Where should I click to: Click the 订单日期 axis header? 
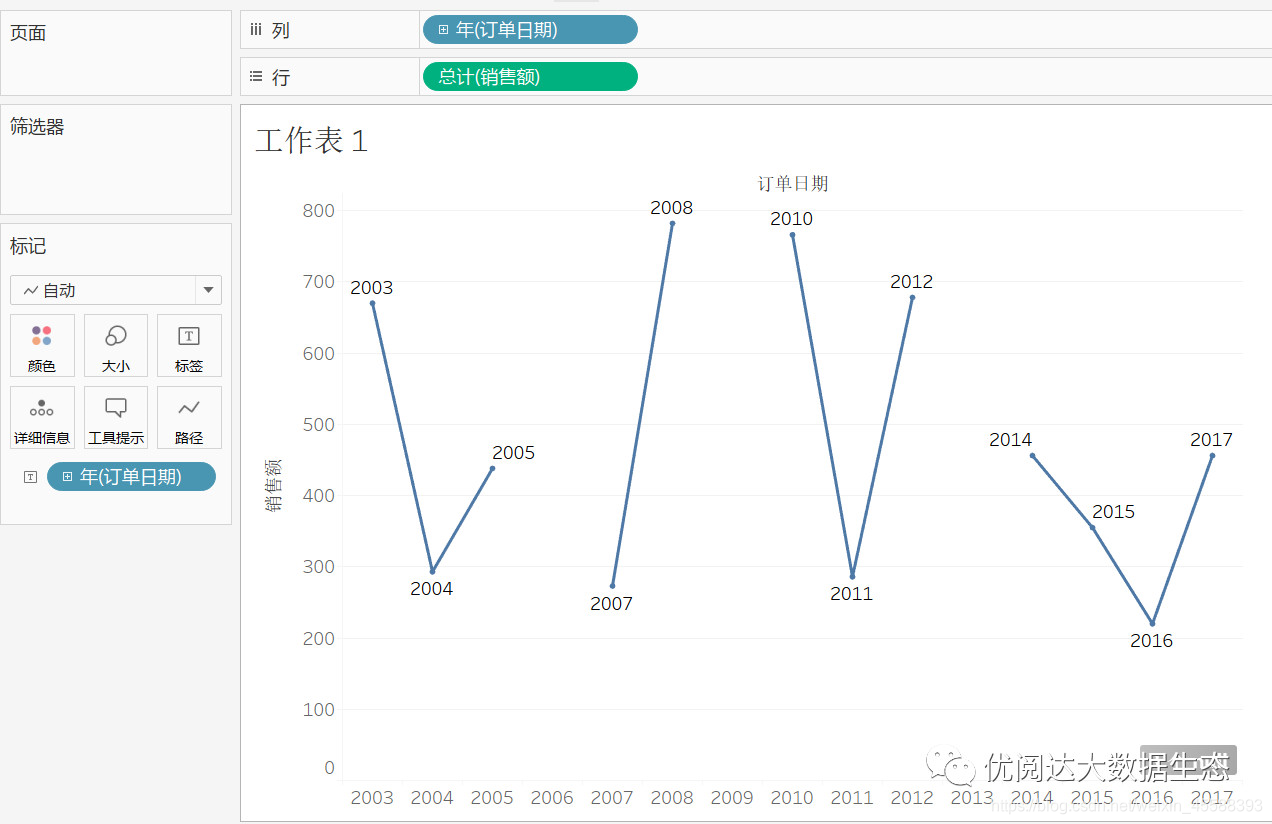point(793,183)
